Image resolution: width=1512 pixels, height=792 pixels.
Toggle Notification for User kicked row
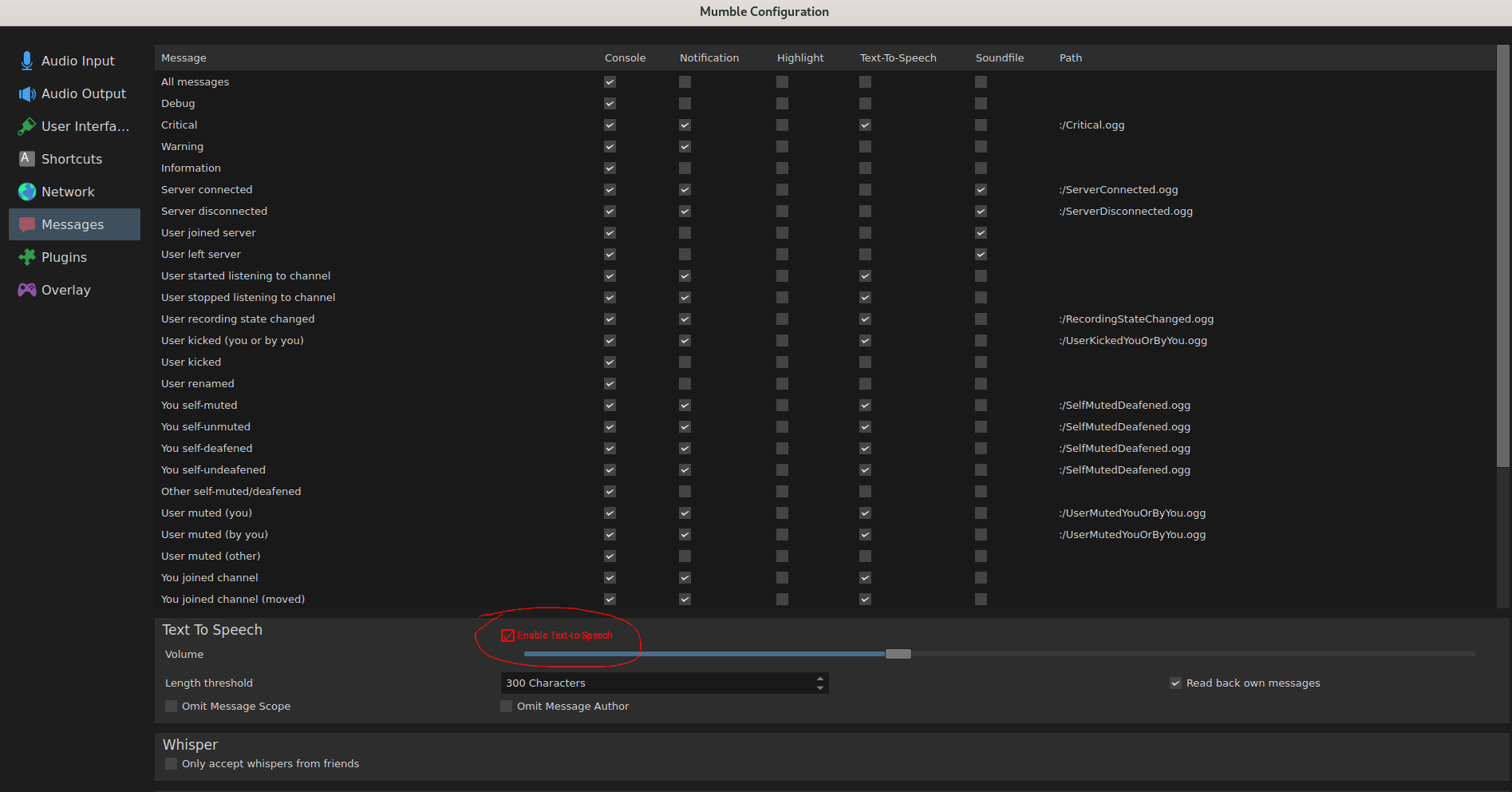click(685, 362)
